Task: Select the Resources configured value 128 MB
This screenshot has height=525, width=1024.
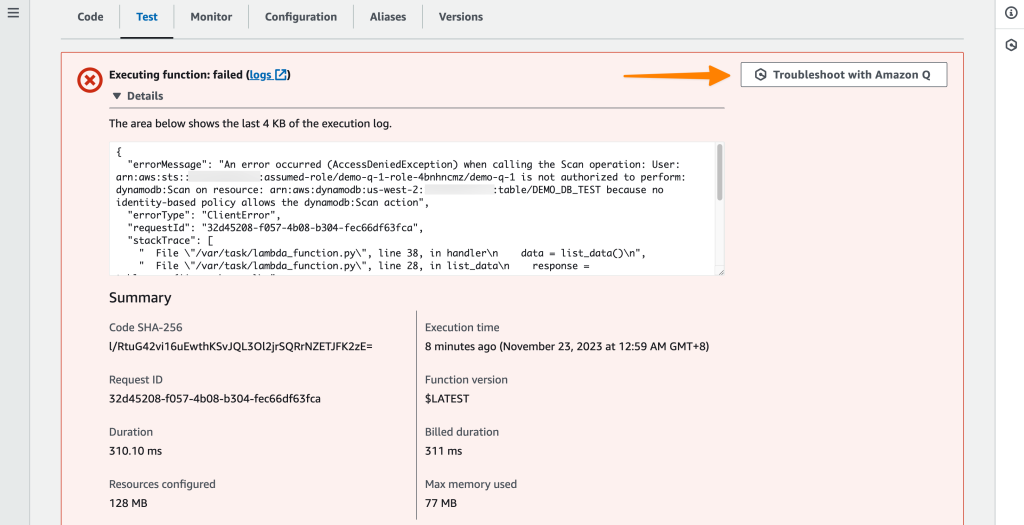Action: click(x=128, y=503)
